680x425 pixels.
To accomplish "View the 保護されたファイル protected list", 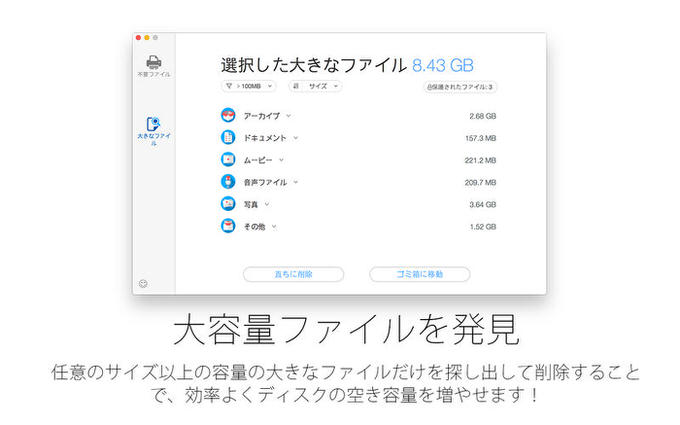I will (460, 87).
